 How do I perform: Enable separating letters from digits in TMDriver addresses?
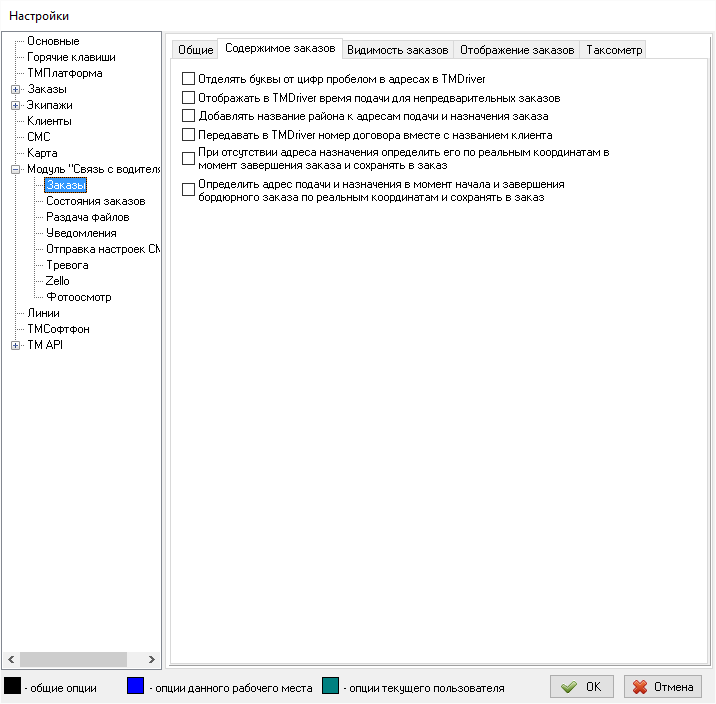189,79
